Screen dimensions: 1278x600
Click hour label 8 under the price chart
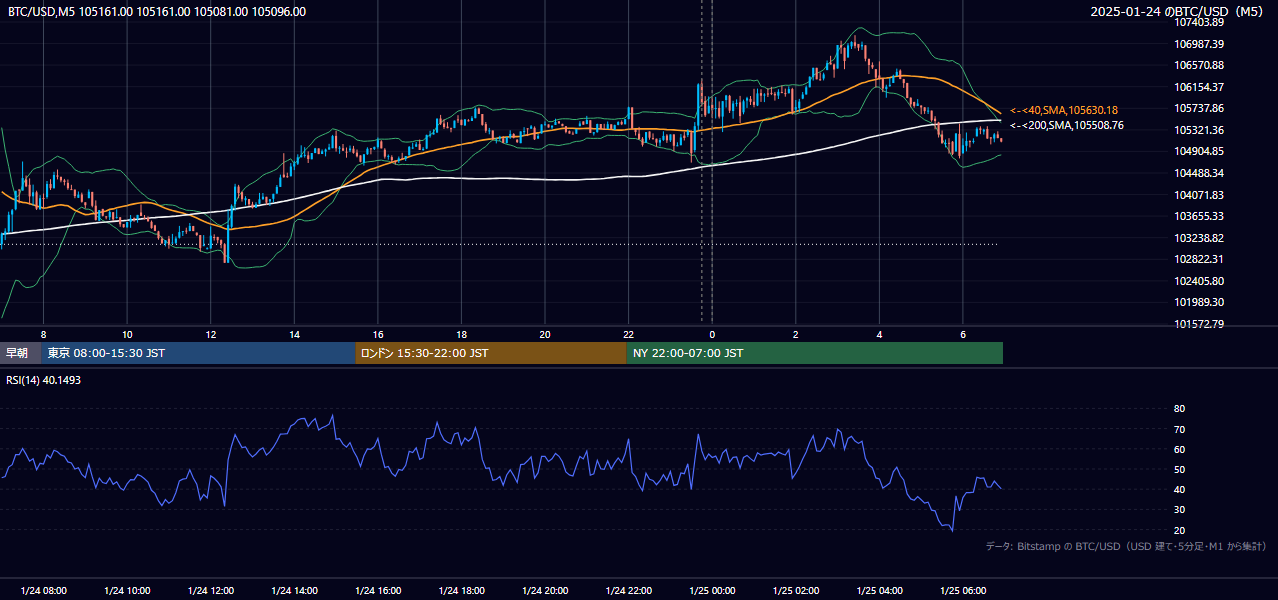click(43, 334)
